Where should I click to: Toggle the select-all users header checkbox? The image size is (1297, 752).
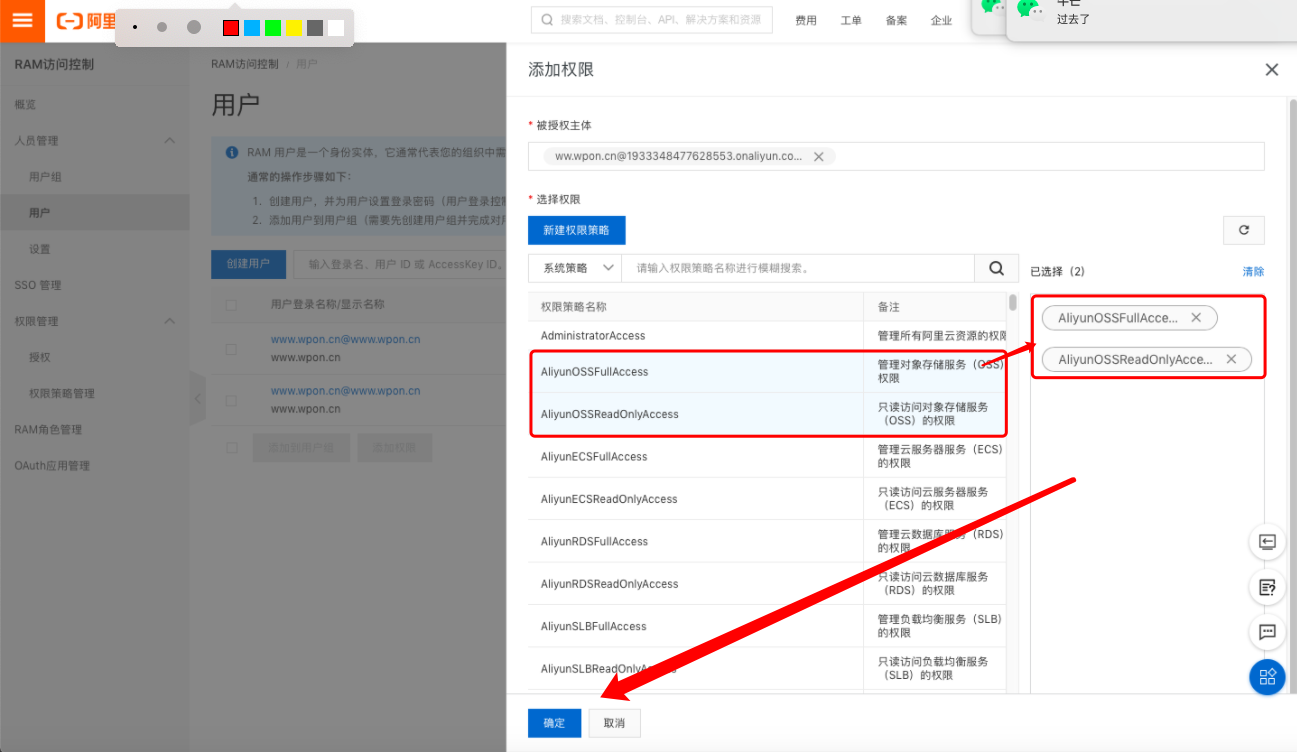(231, 304)
